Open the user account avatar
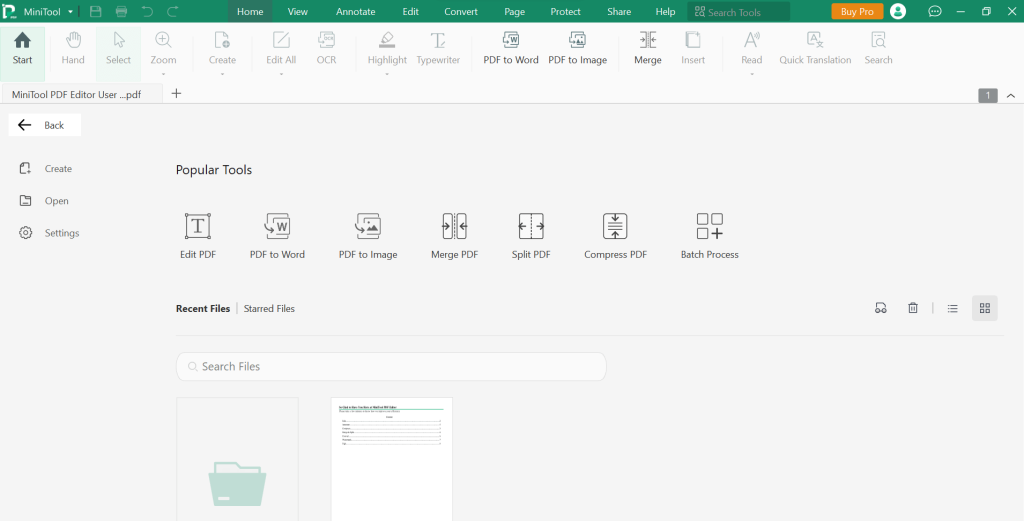1024x521 pixels. 898,11
